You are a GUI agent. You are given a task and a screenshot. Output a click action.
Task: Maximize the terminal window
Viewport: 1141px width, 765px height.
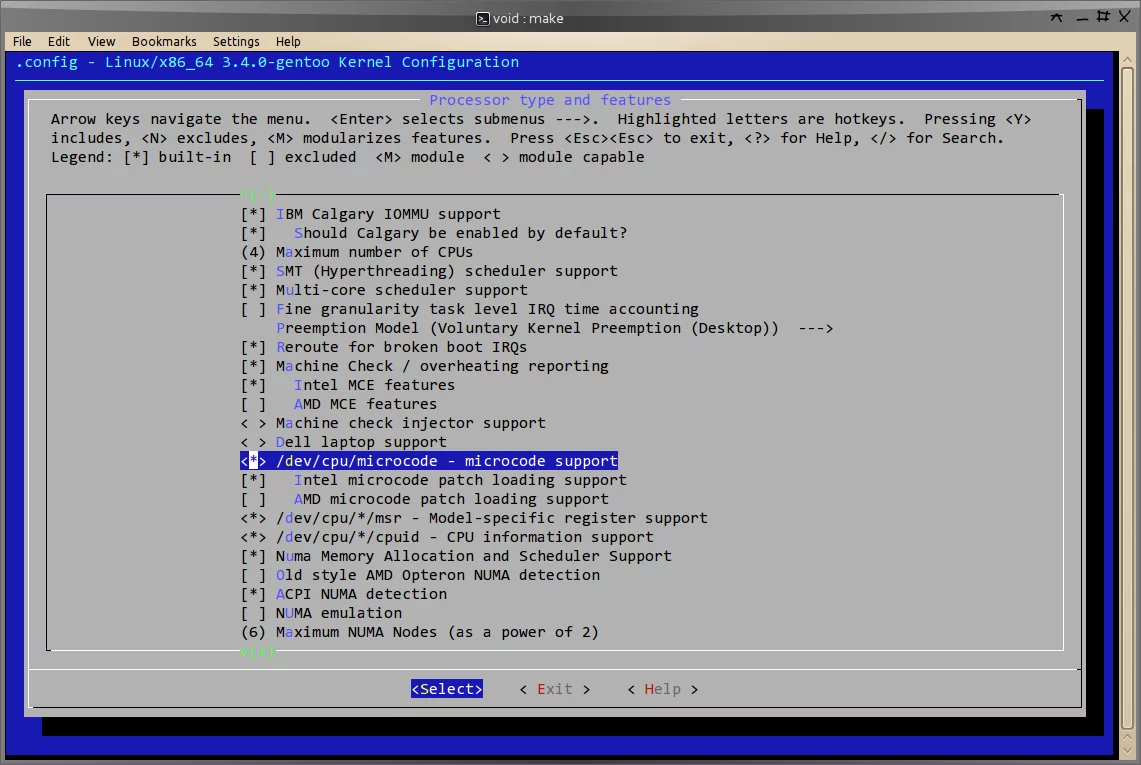1102,17
